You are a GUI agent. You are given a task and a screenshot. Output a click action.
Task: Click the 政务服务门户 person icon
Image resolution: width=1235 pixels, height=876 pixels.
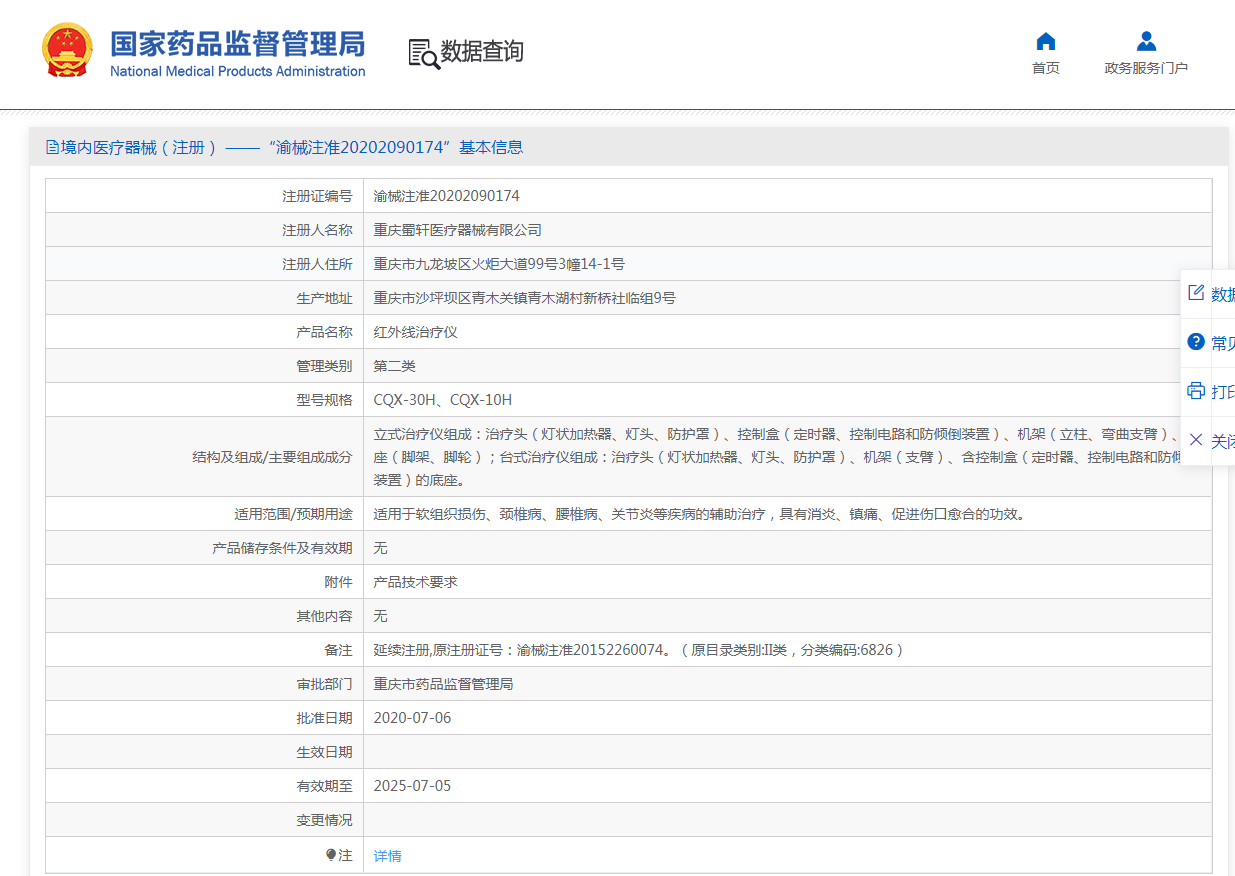pos(1146,41)
